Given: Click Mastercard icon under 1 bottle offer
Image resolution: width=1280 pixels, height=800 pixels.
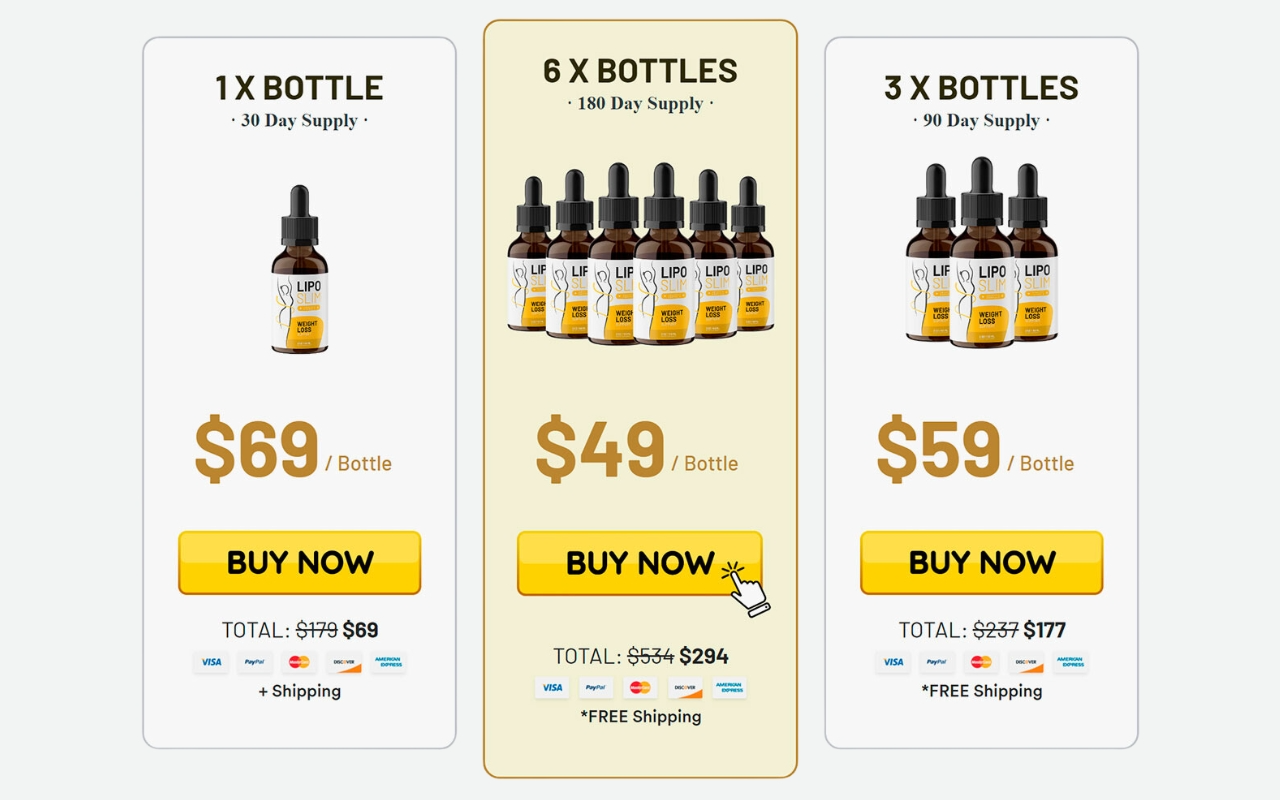Looking at the screenshot, I should click(299, 662).
